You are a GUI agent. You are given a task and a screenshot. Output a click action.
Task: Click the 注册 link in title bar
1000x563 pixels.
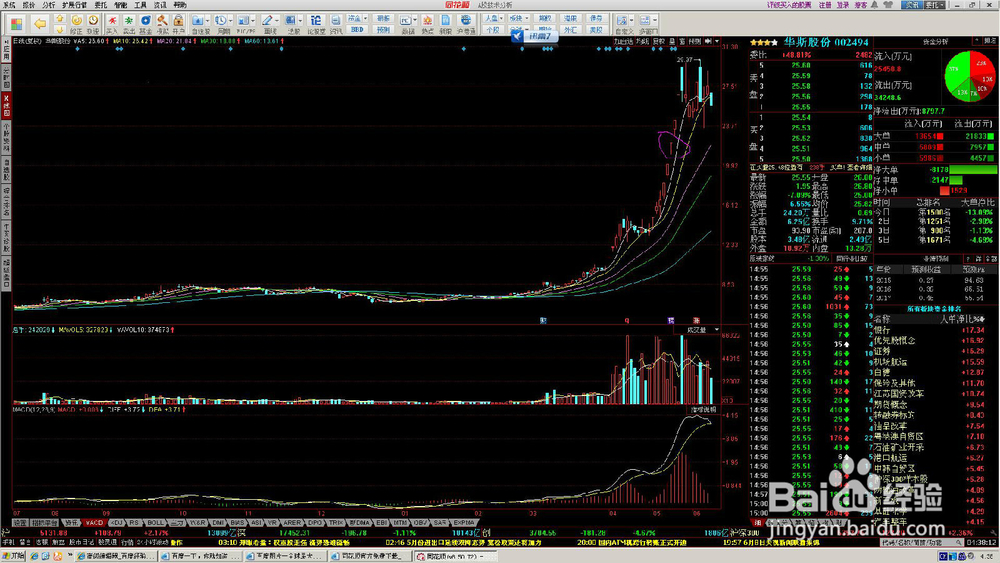tap(825, 5)
